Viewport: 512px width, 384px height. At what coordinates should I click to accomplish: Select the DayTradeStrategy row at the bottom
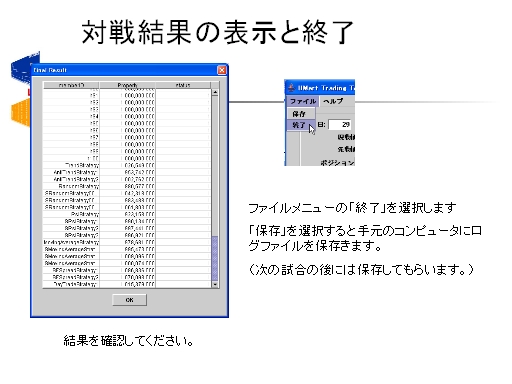click(x=127, y=284)
